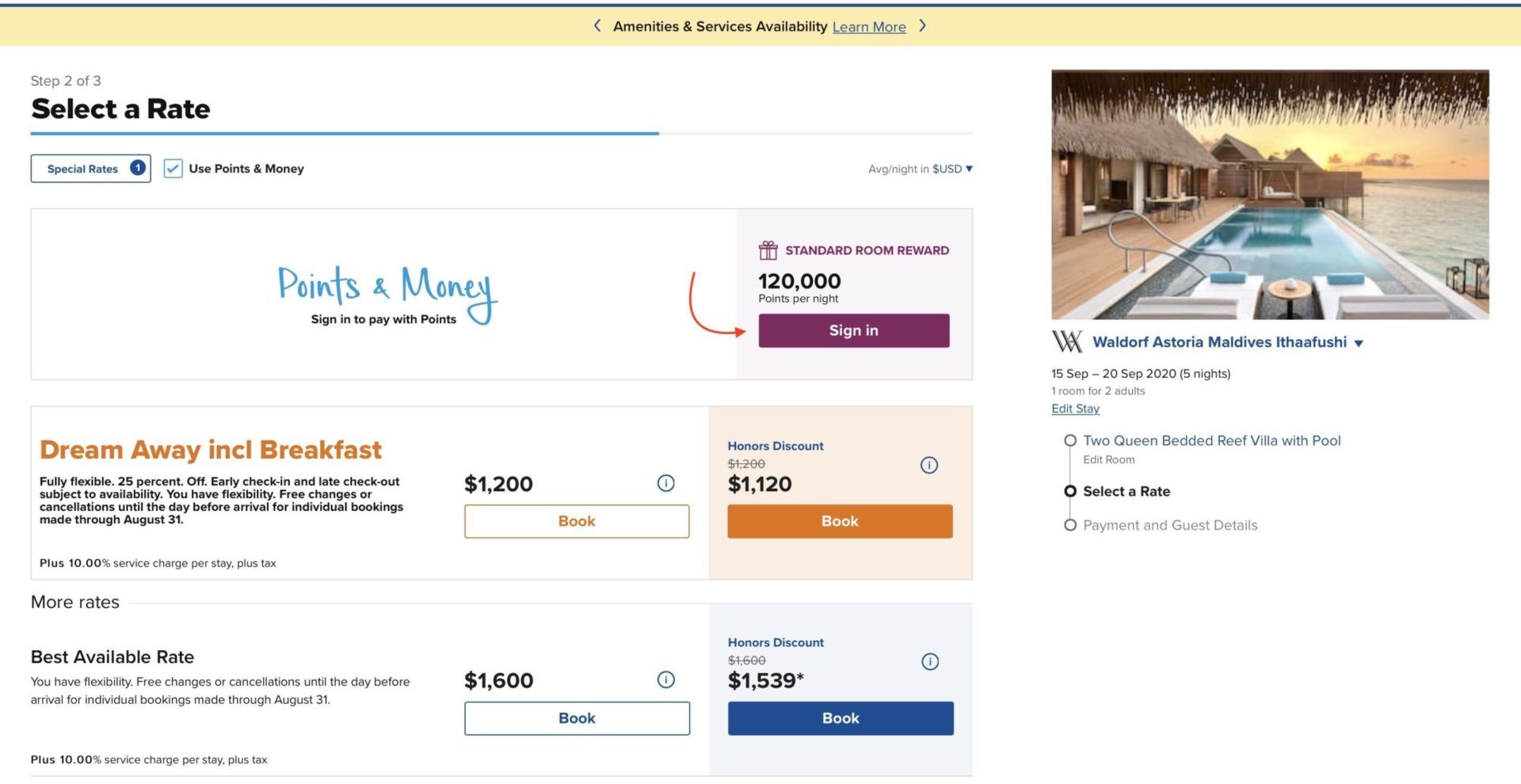Click the '1 room for 2 adults' text

(1098, 391)
